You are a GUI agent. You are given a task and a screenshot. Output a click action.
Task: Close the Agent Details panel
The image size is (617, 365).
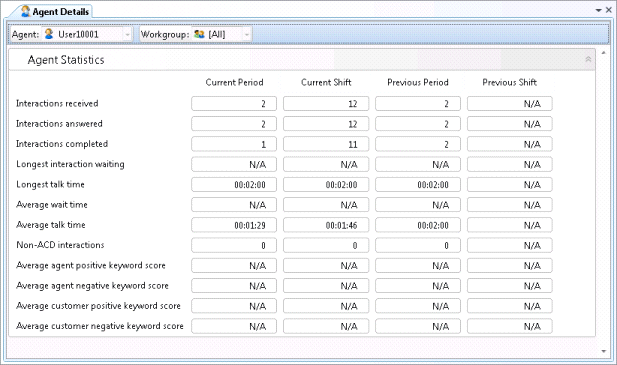[609, 10]
